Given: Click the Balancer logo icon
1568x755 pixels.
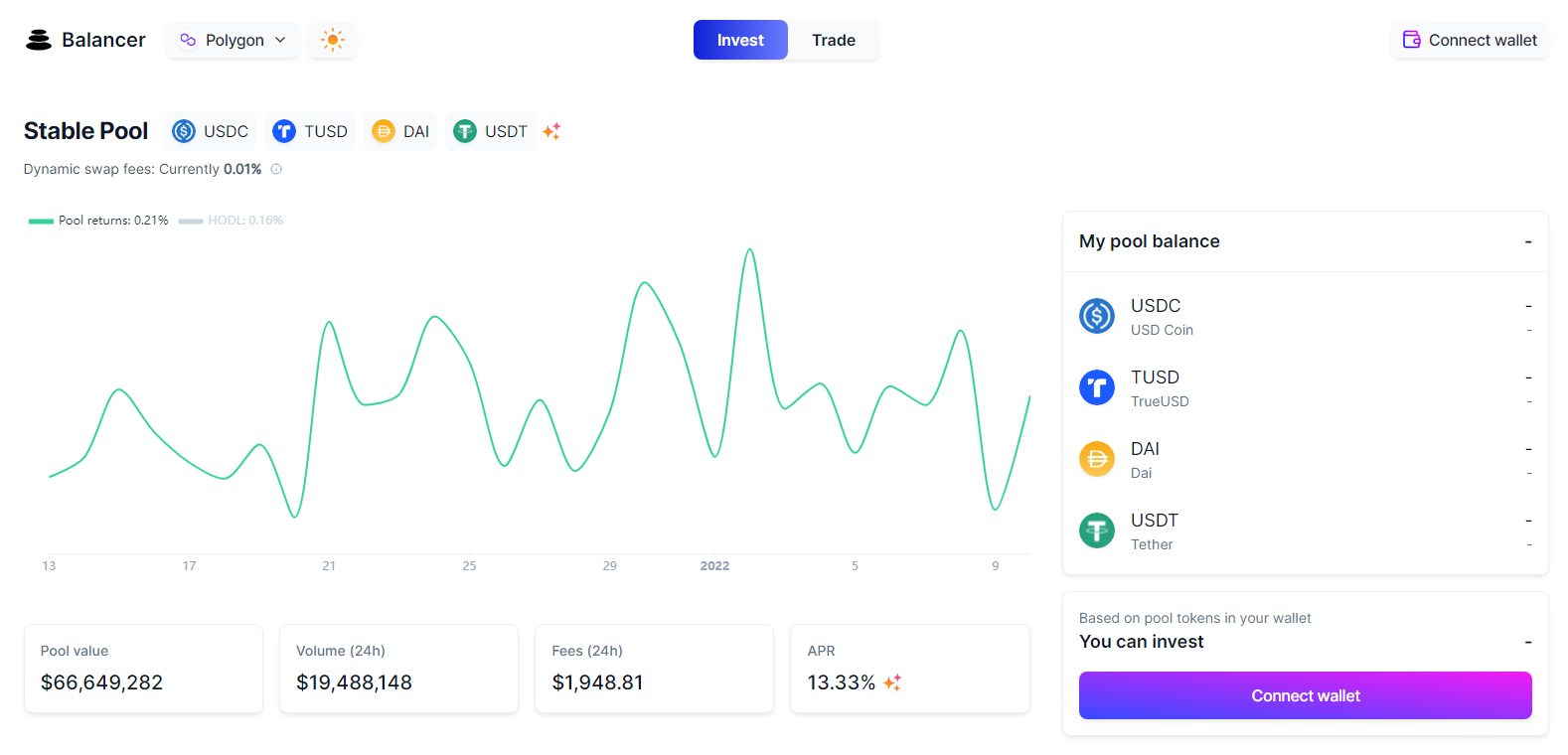Looking at the screenshot, I should point(39,40).
